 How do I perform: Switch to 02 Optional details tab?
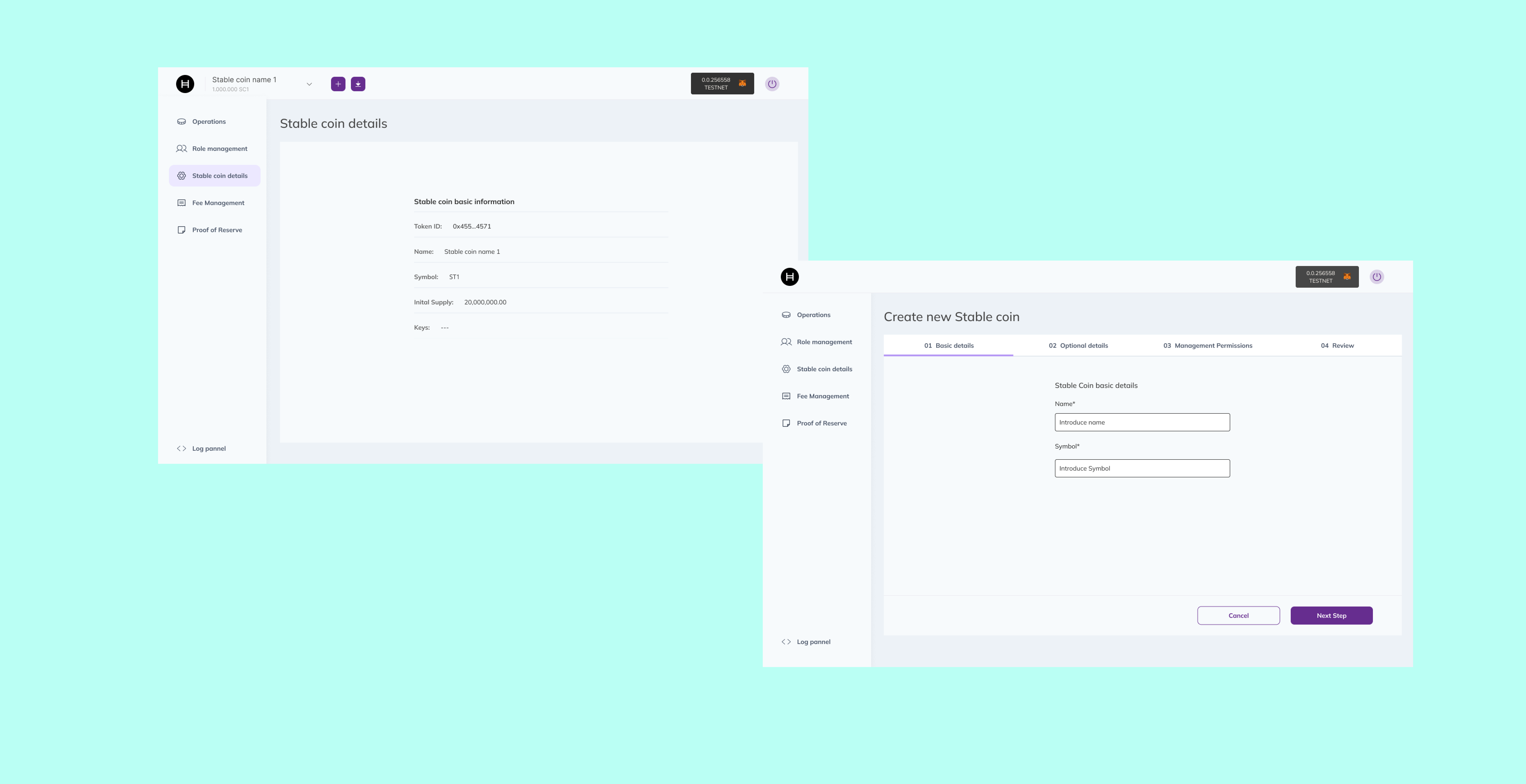tap(1078, 345)
